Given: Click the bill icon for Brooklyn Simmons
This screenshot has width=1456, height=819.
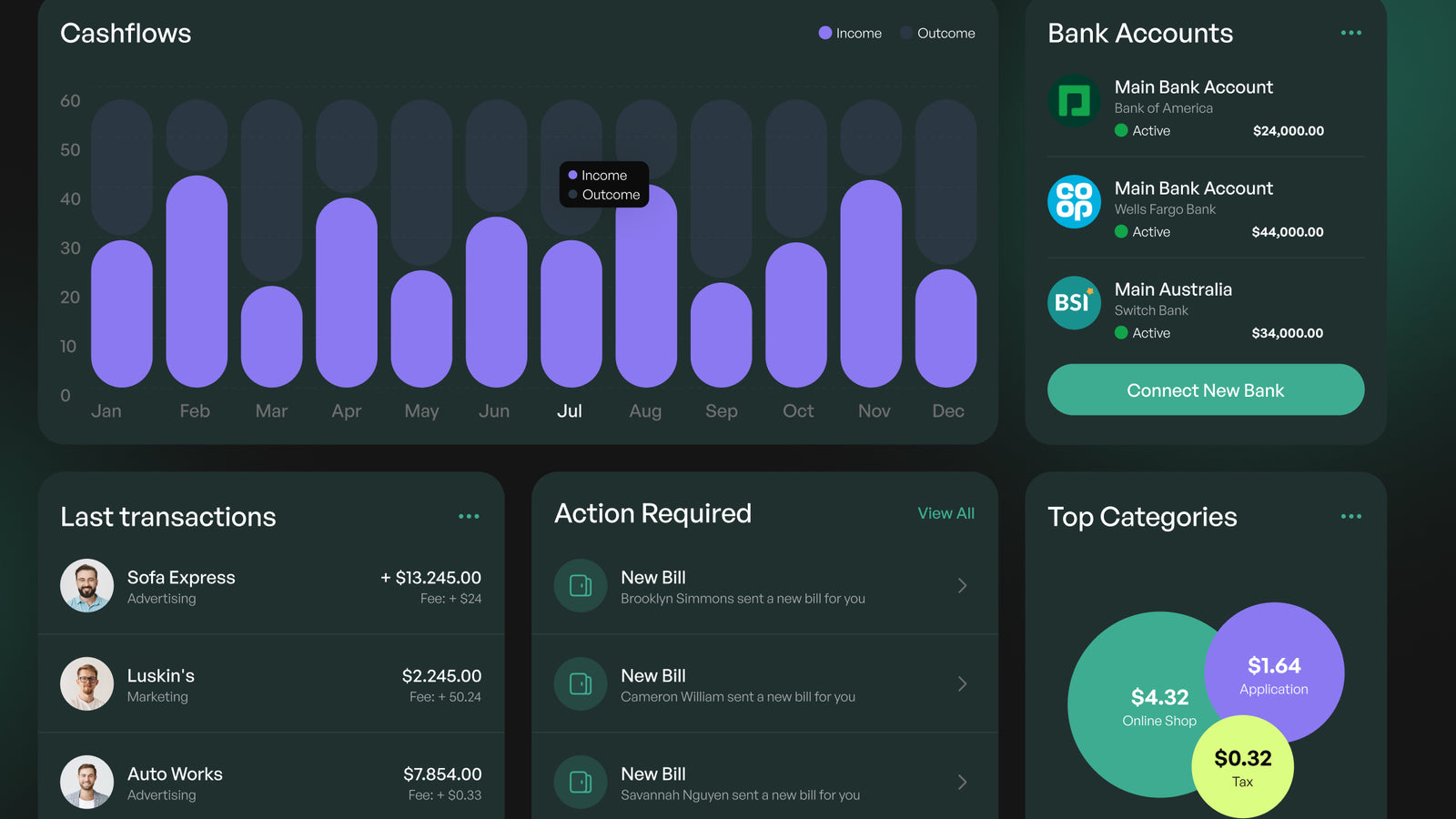Looking at the screenshot, I should (x=581, y=586).
